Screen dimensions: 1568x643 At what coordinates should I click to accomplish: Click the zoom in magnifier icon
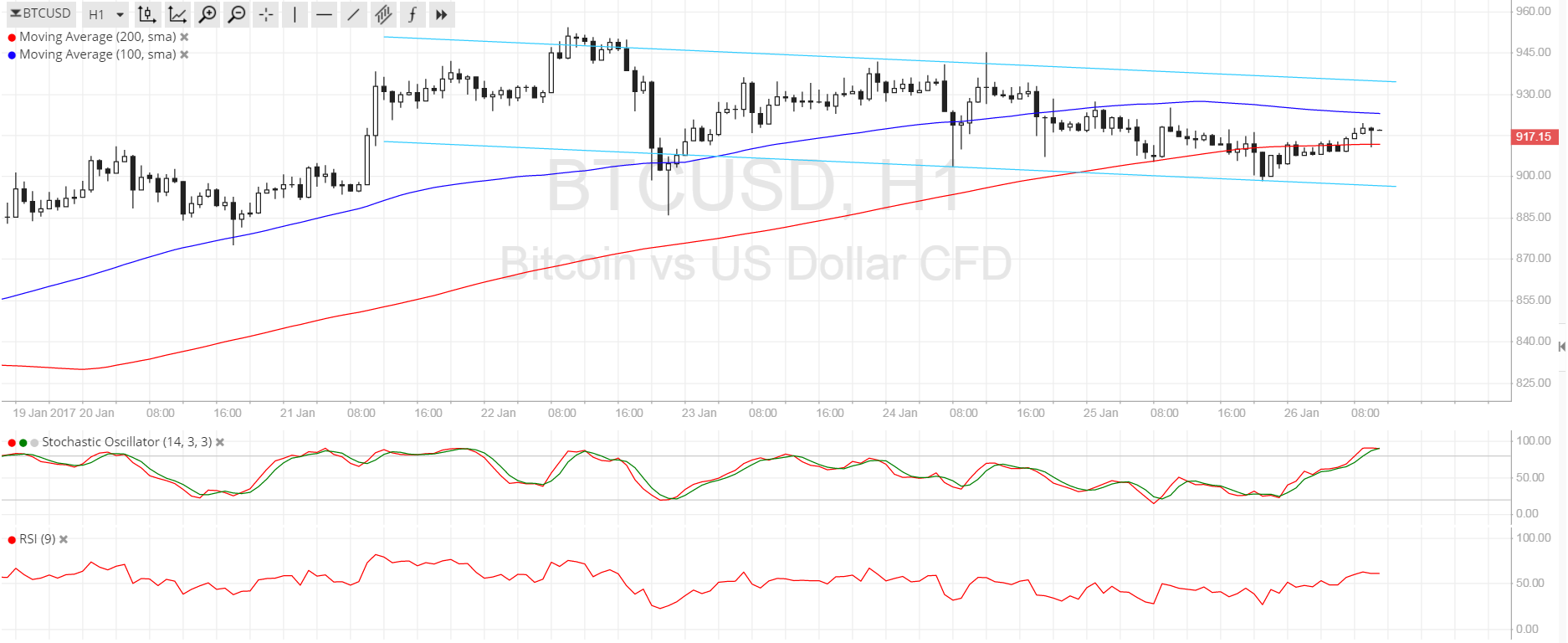[208, 14]
